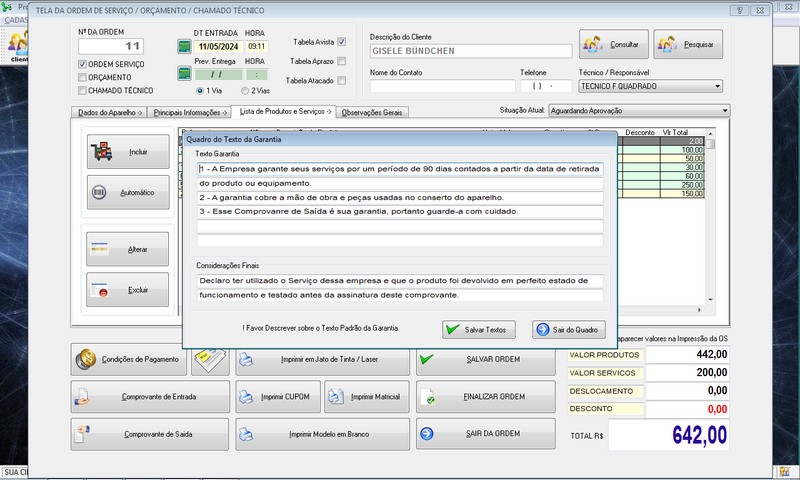Click Imprimir CUPOM button

tap(278, 396)
